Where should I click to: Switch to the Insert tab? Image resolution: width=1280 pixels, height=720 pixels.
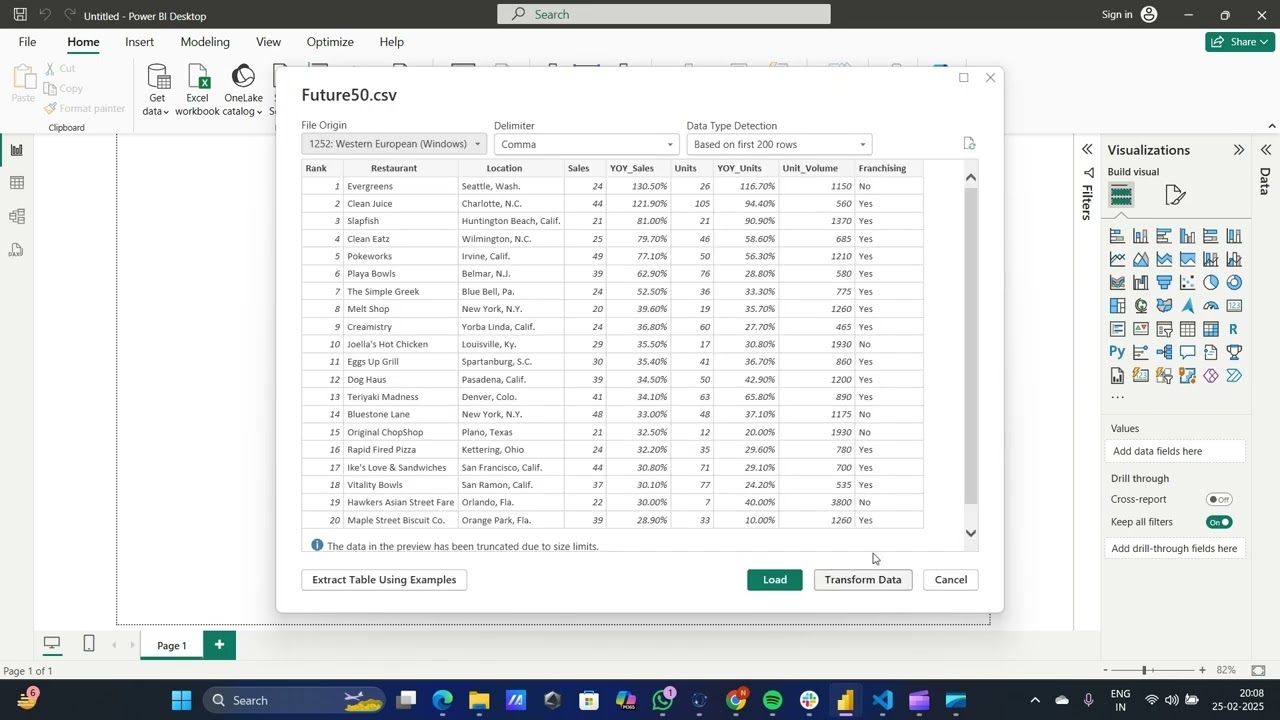click(140, 42)
